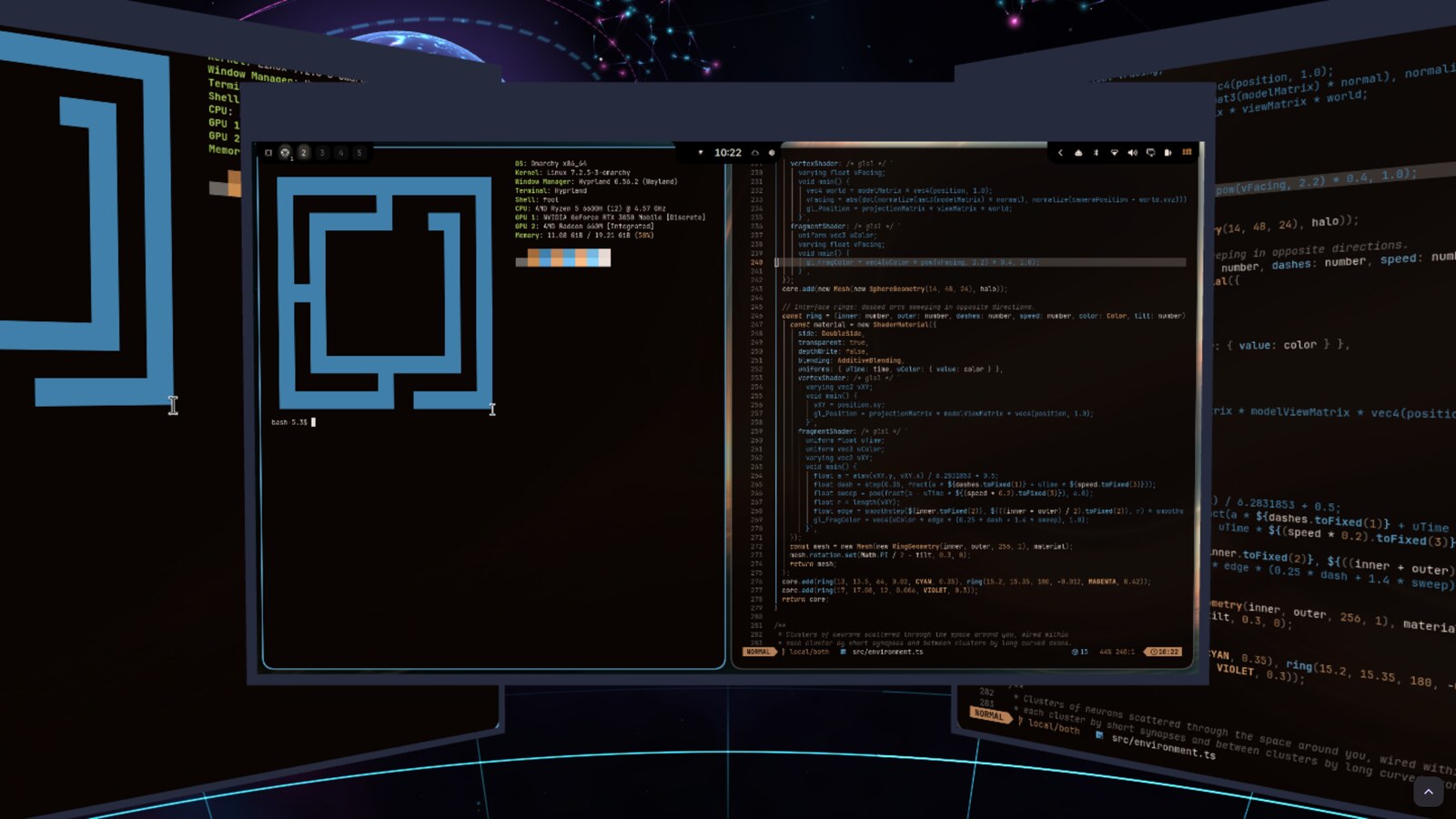Switch to workspace 3 in the bar

click(x=322, y=153)
